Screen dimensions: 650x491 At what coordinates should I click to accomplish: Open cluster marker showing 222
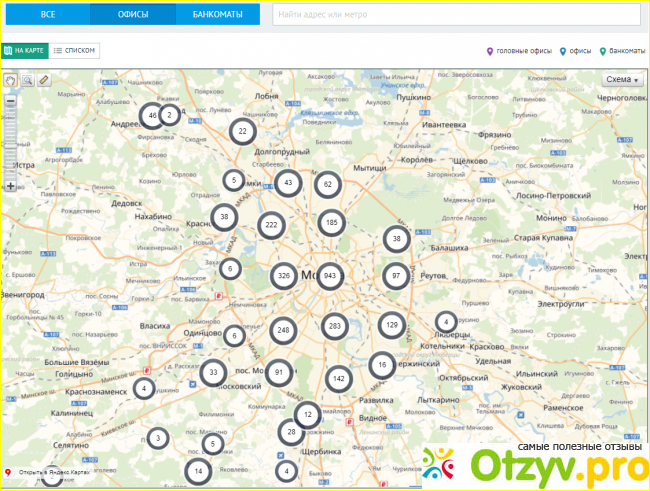click(271, 226)
